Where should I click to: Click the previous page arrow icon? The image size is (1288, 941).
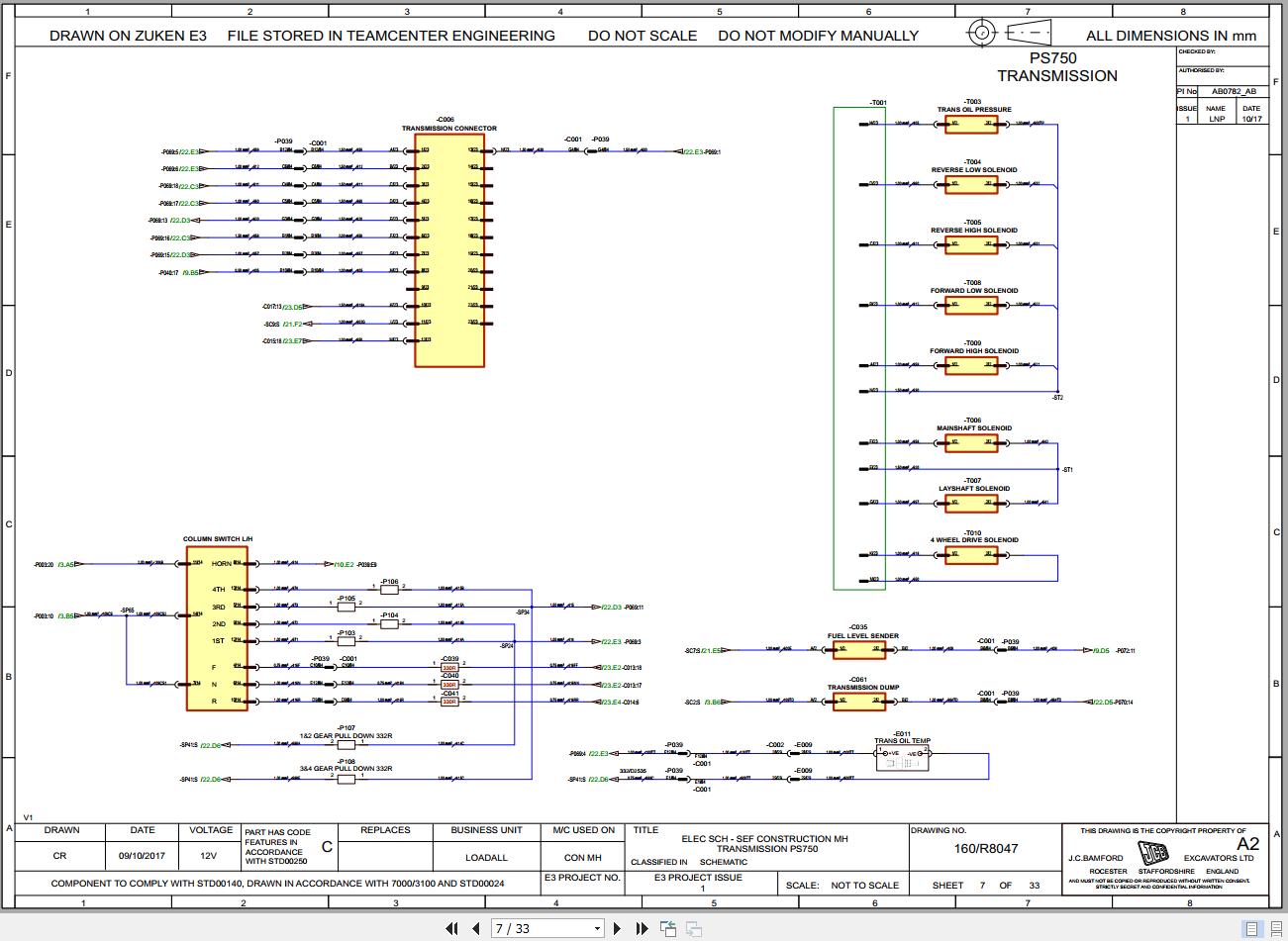tap(476, 927)
